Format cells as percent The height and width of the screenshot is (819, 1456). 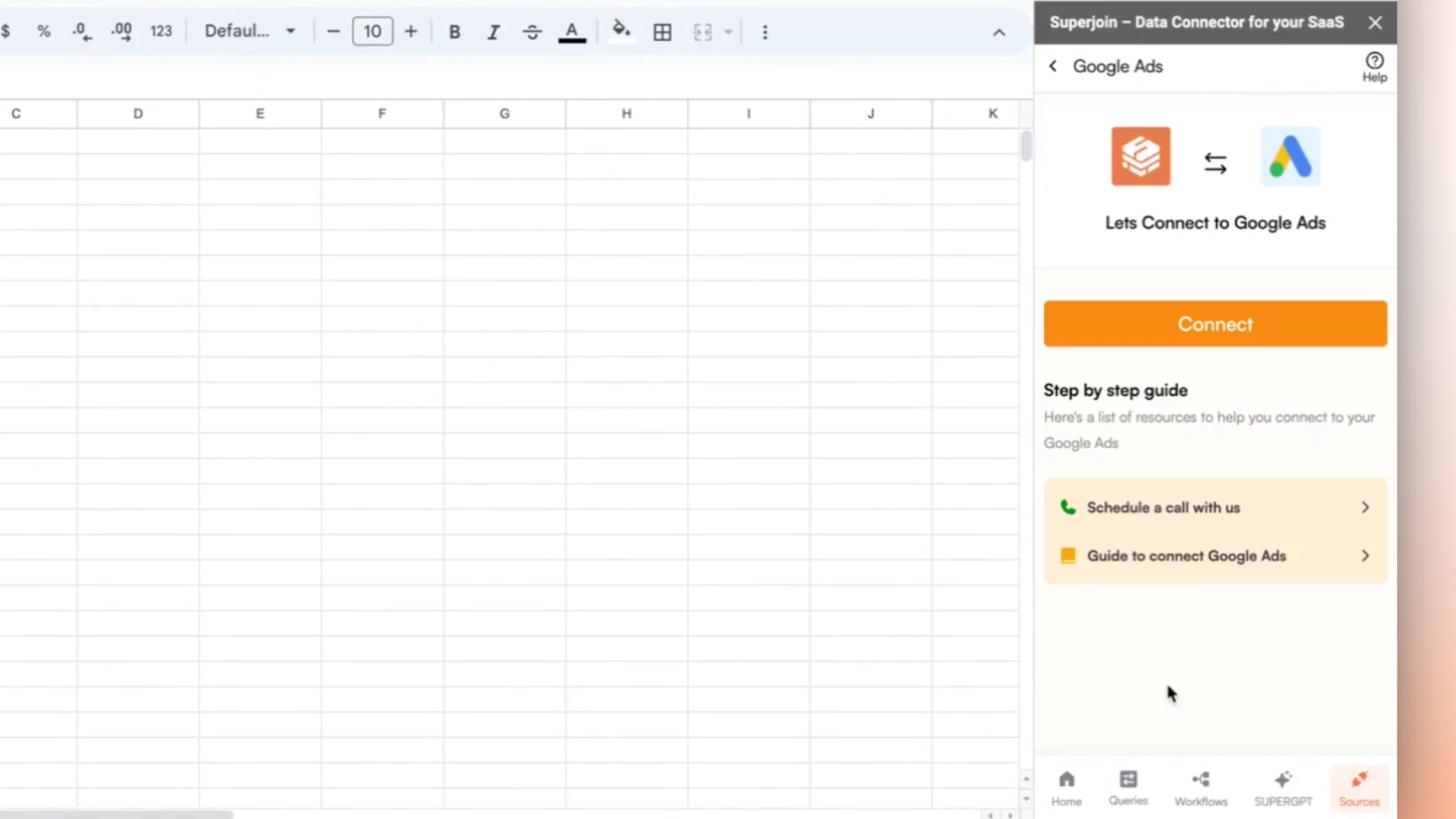tap(43, 31)
